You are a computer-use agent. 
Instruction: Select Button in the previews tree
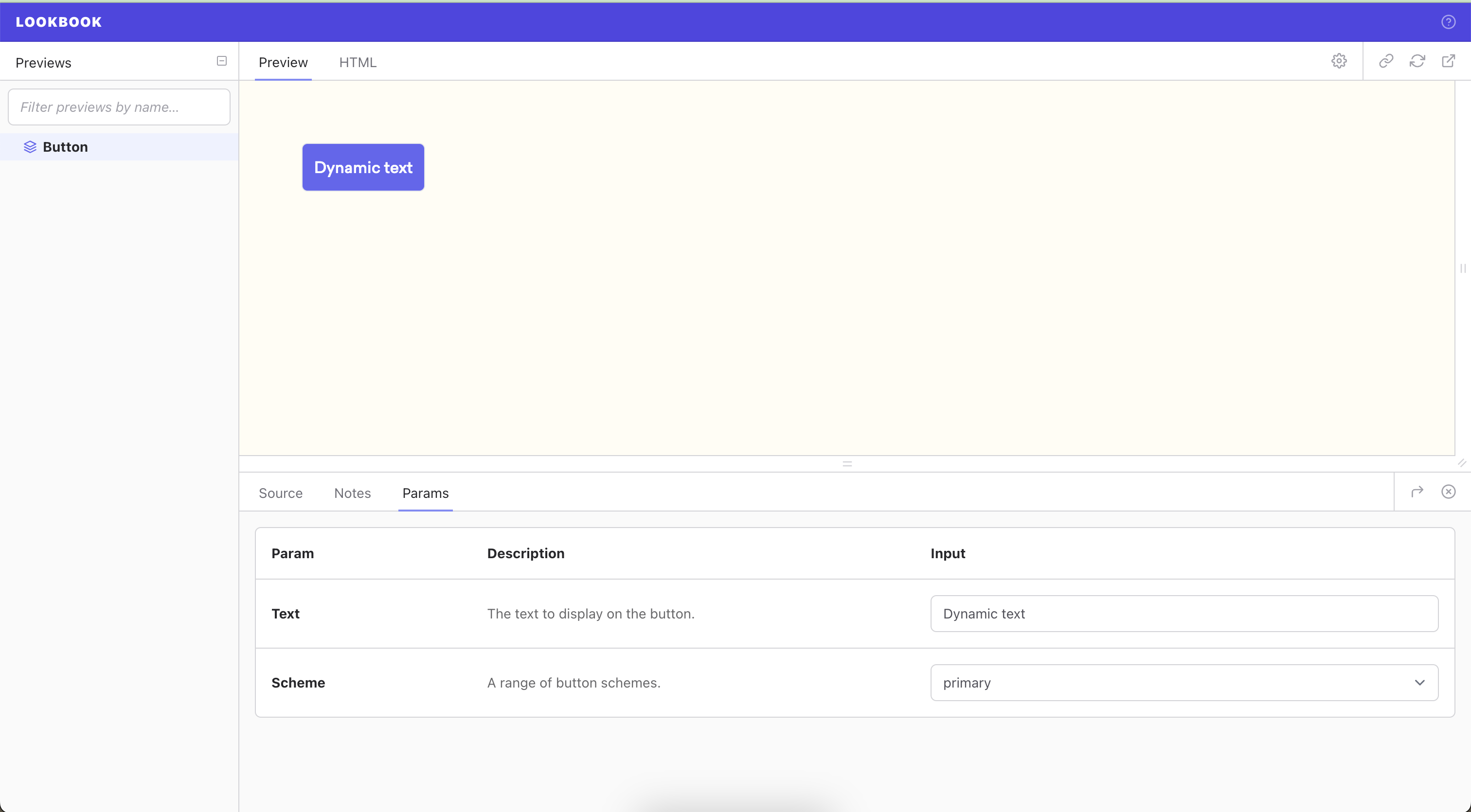click(x=65, y=147)
